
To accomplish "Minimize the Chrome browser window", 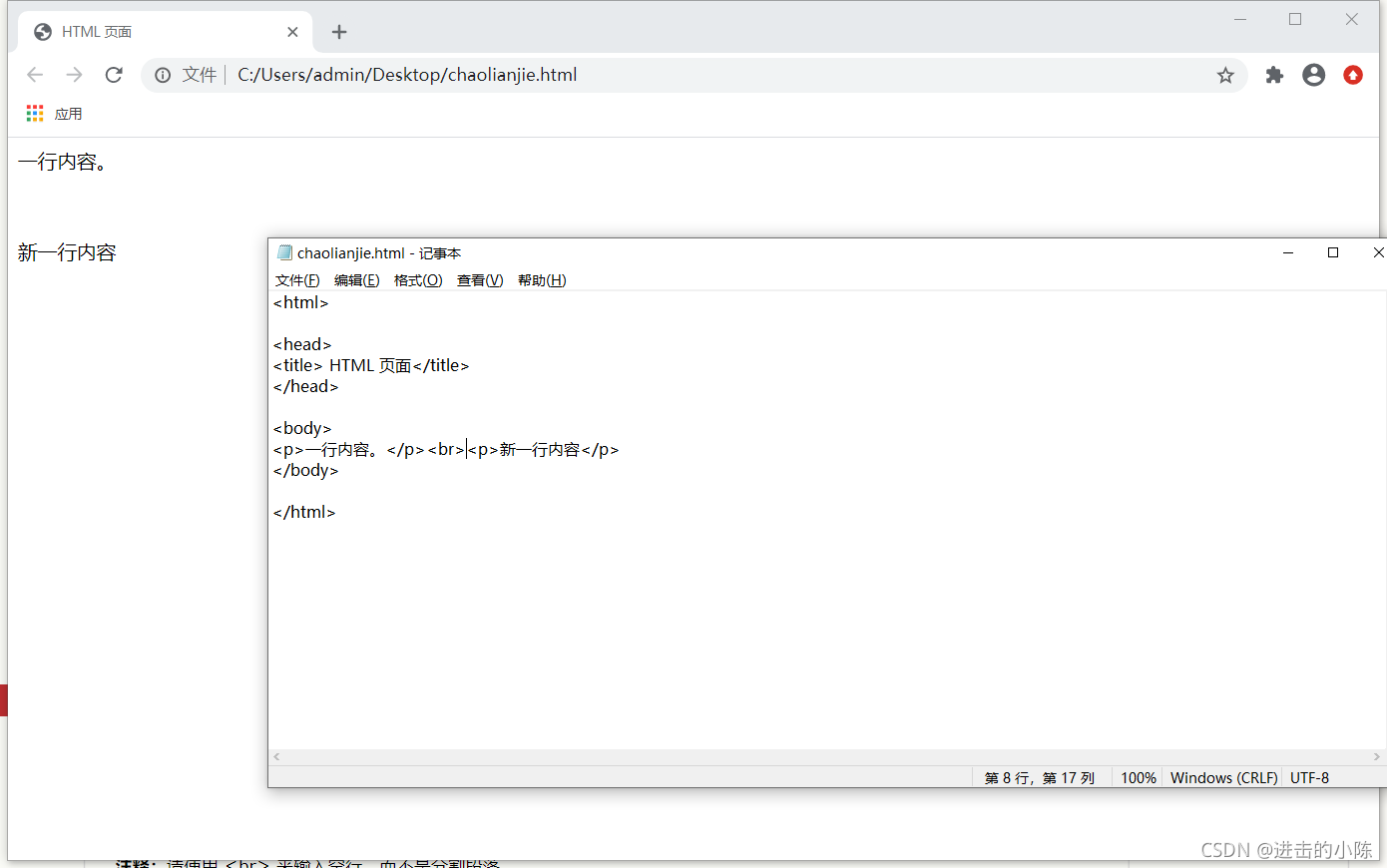I will [1240, 19].
